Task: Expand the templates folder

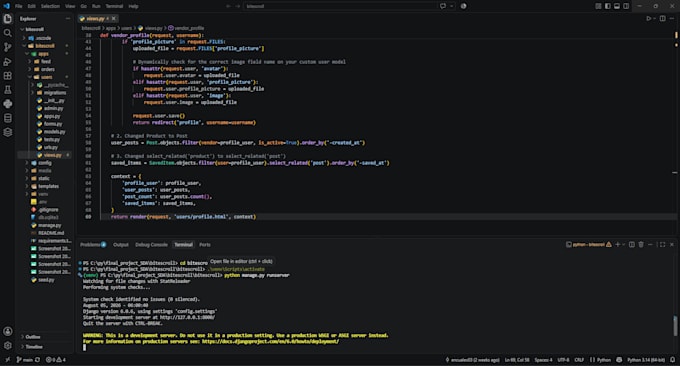Action: click(27, 186)
